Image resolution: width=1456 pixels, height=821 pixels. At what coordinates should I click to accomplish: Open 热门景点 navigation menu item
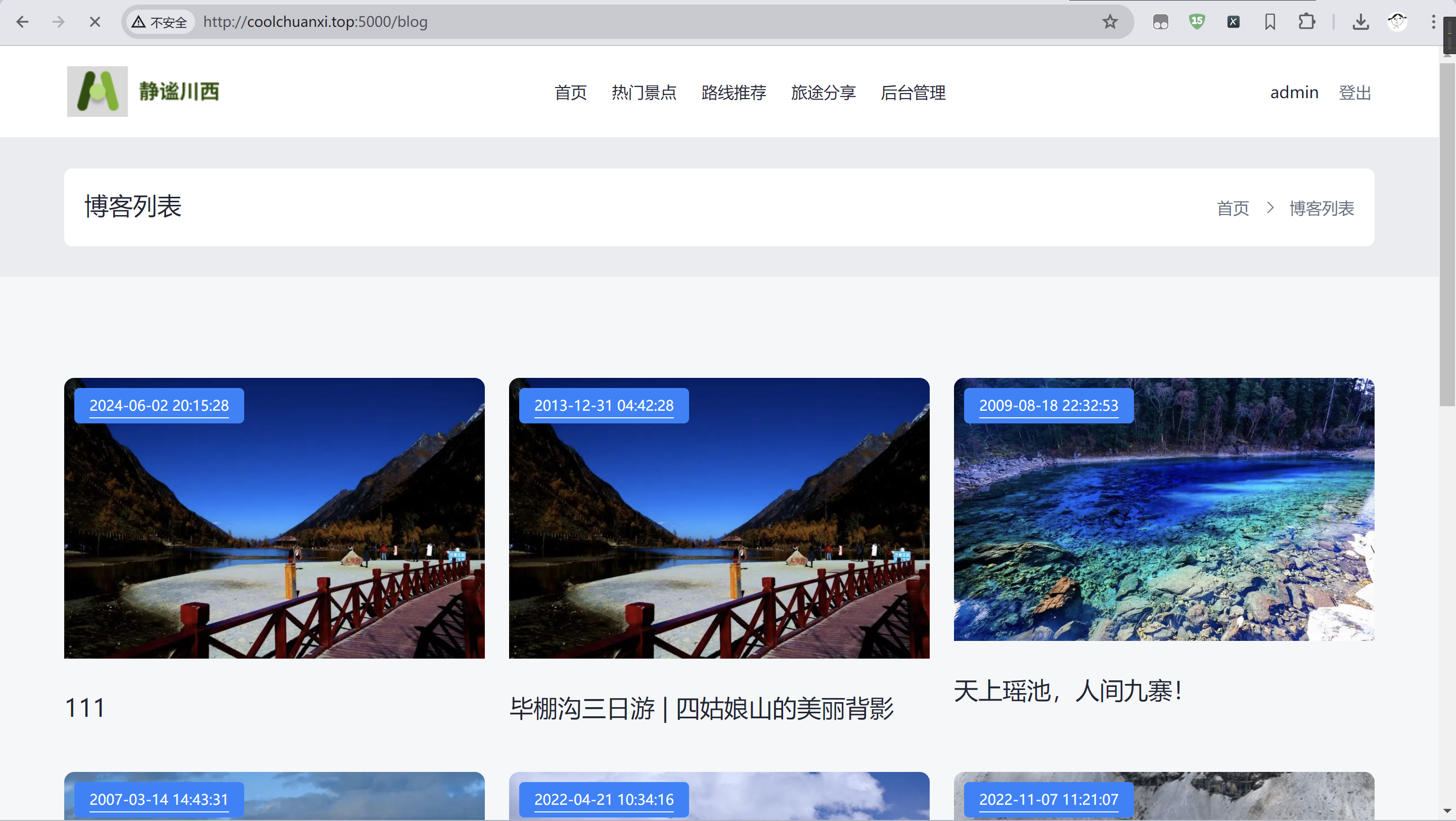point(644,92)
